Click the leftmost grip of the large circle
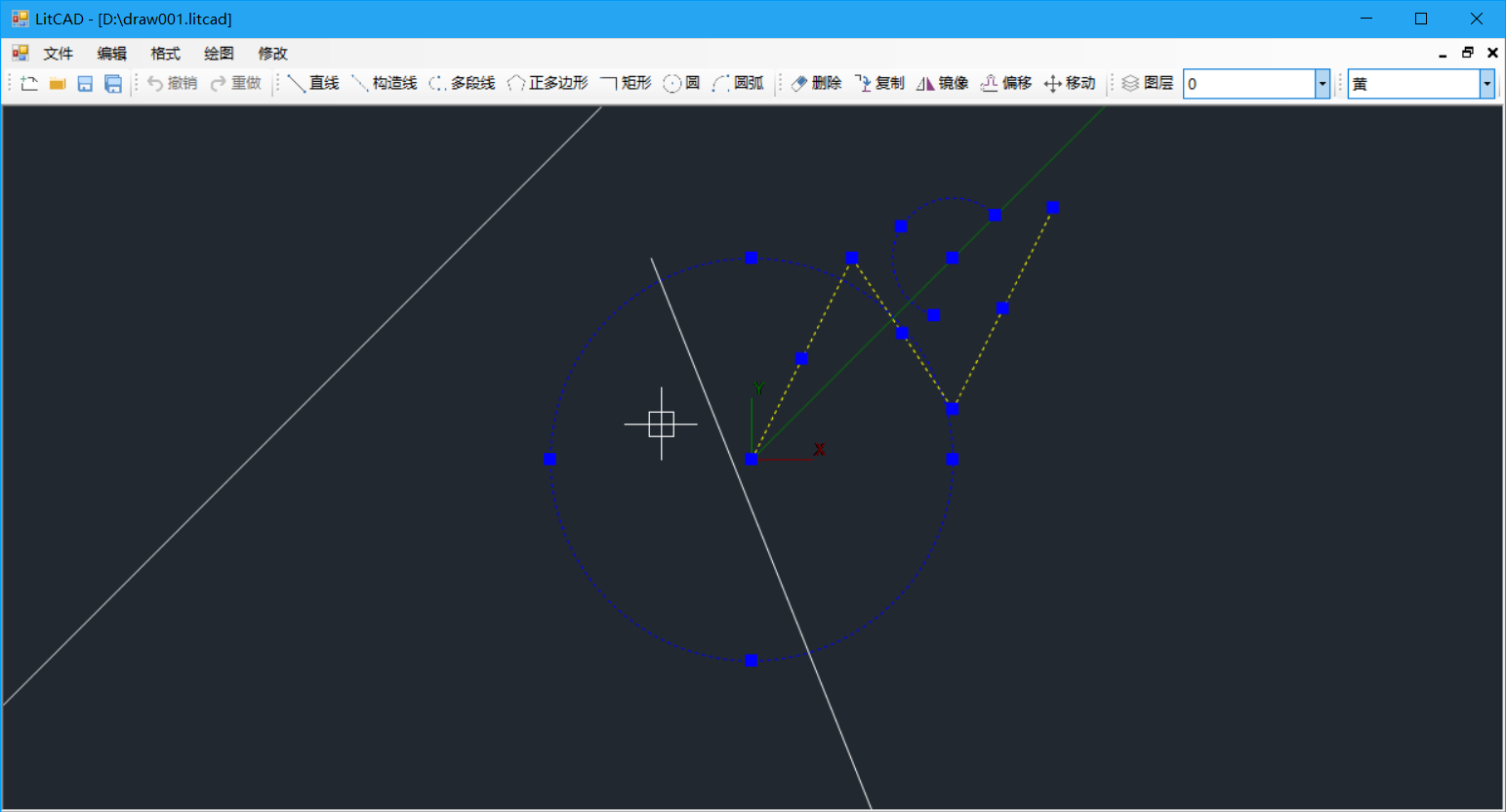This screenshot has width=1506, height=812. tap(549, 459)
